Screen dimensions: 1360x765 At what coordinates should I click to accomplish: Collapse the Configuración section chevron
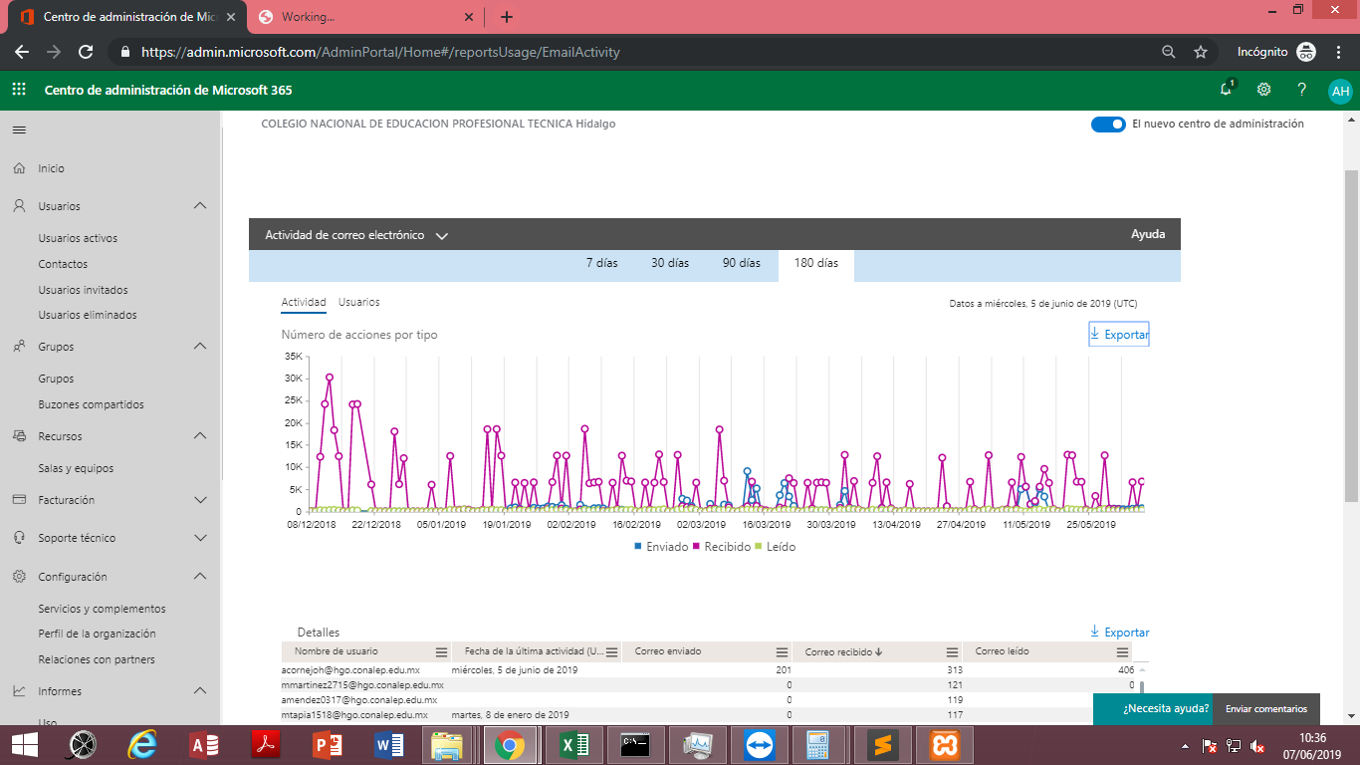(x=200, y=576)
